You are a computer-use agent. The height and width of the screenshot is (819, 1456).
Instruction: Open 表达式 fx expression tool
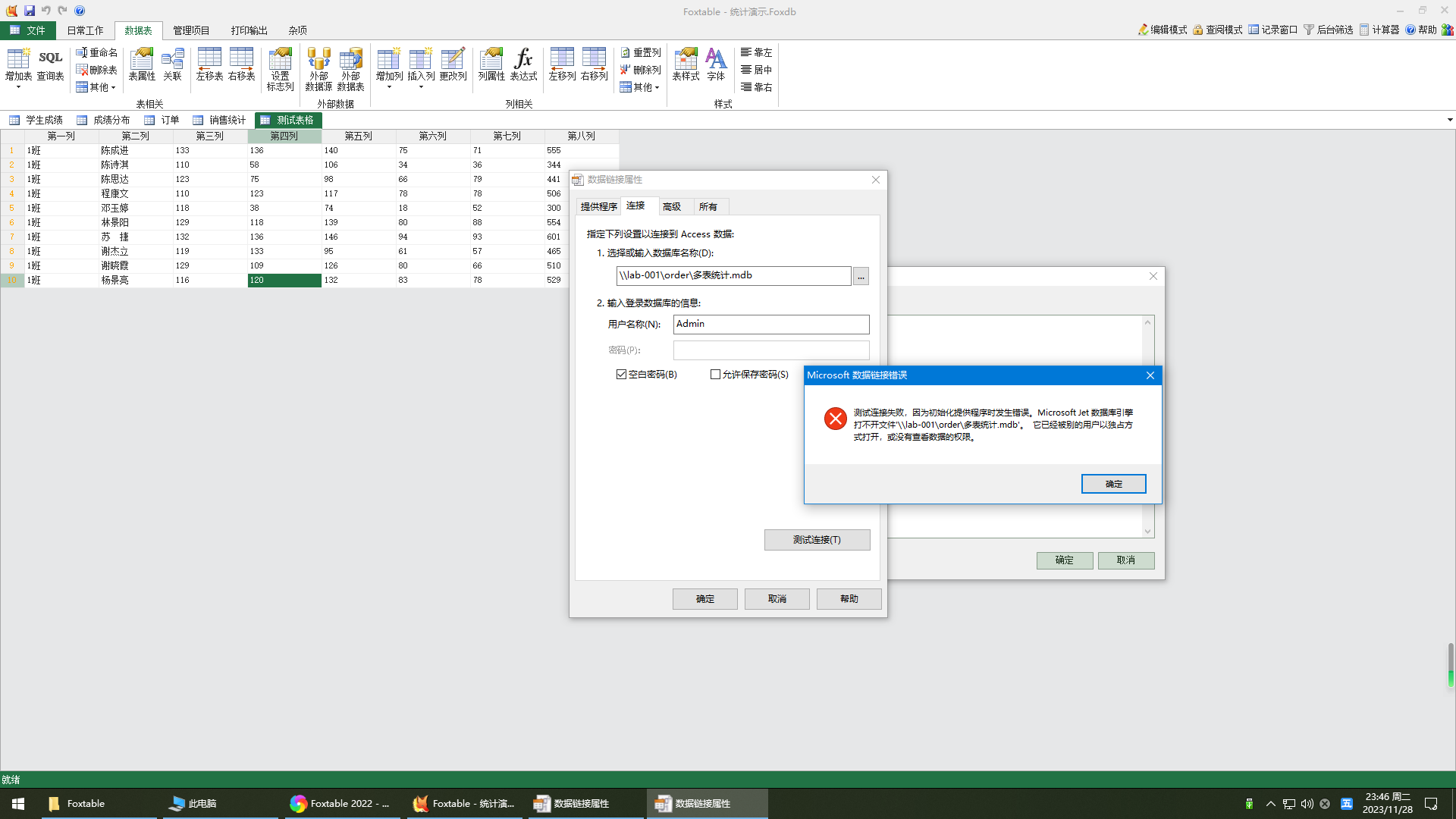click(523, 64)
